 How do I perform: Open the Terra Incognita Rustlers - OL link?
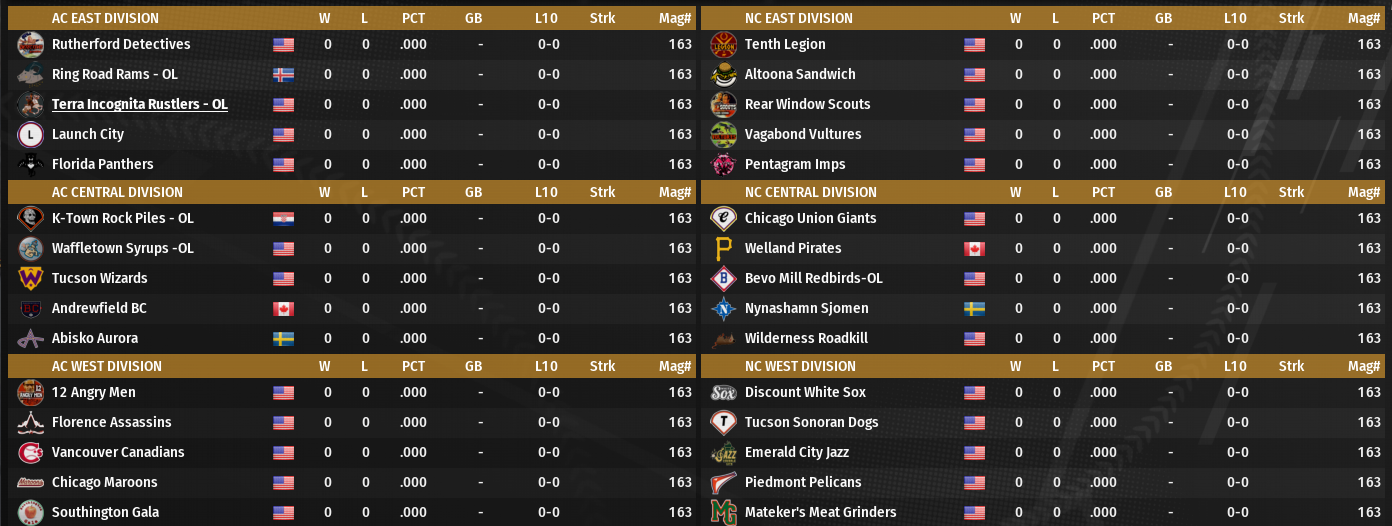[x=139, y=105]
